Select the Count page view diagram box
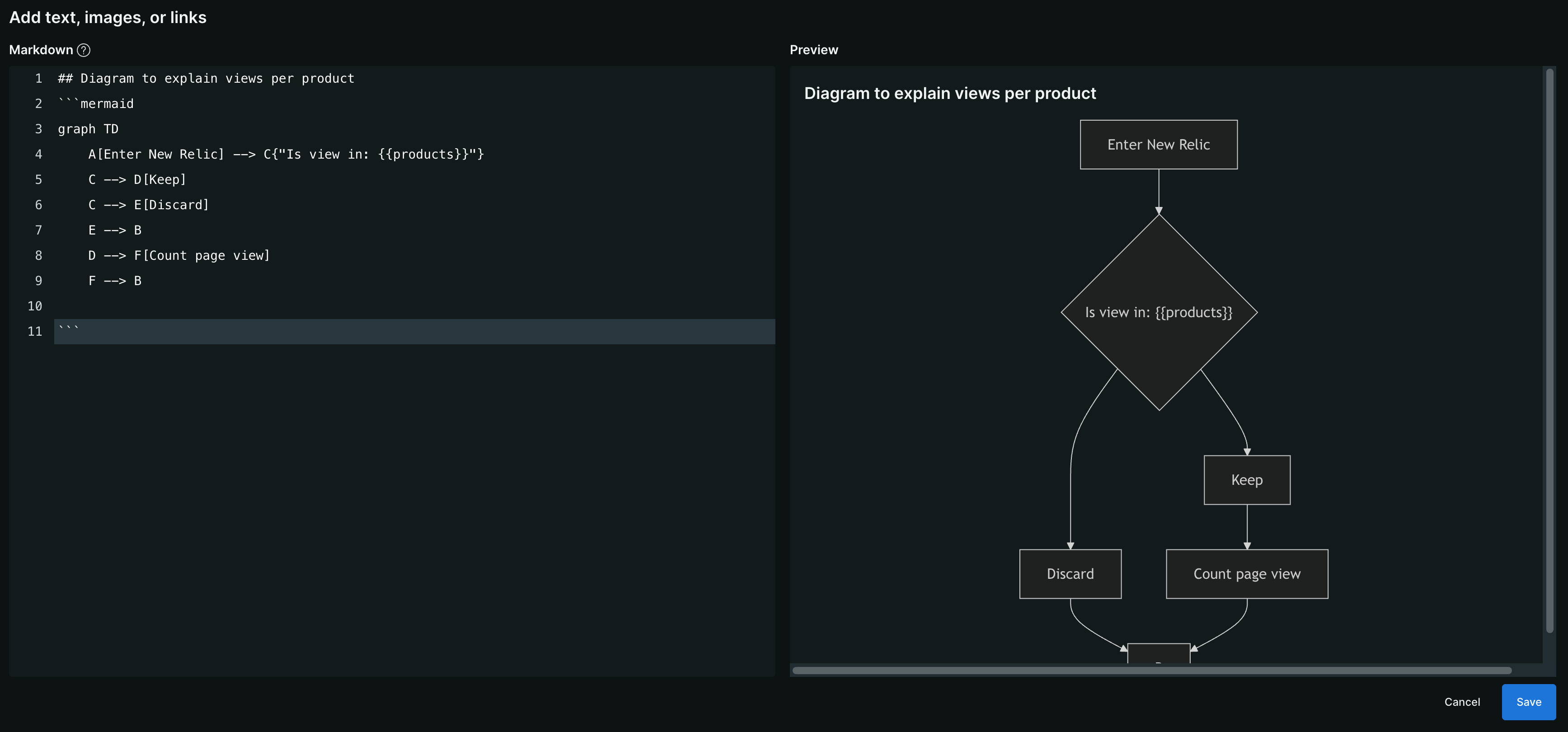Image resolution: width=1568 pixels, height=732 pixels. 1246,573
